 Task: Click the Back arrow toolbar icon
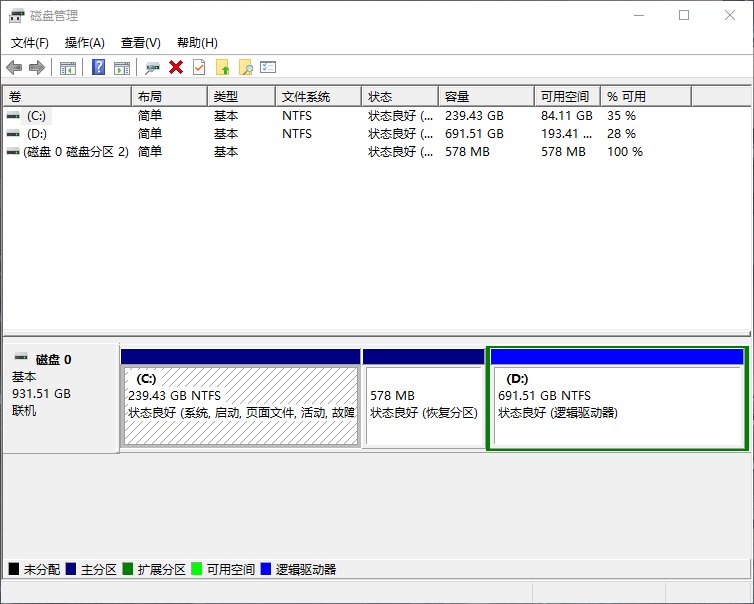(x=14, y=67)
